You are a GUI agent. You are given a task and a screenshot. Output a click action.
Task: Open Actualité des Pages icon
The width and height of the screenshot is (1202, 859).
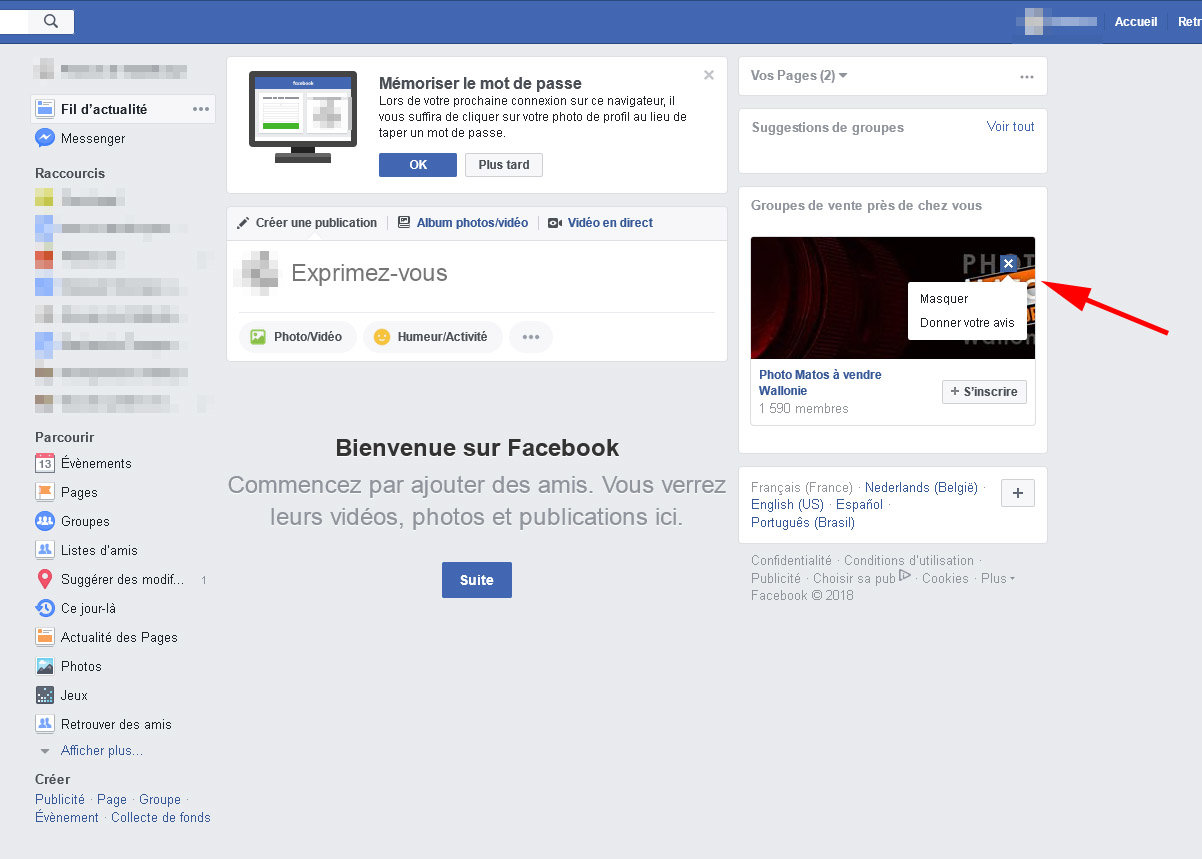[44, 637]
